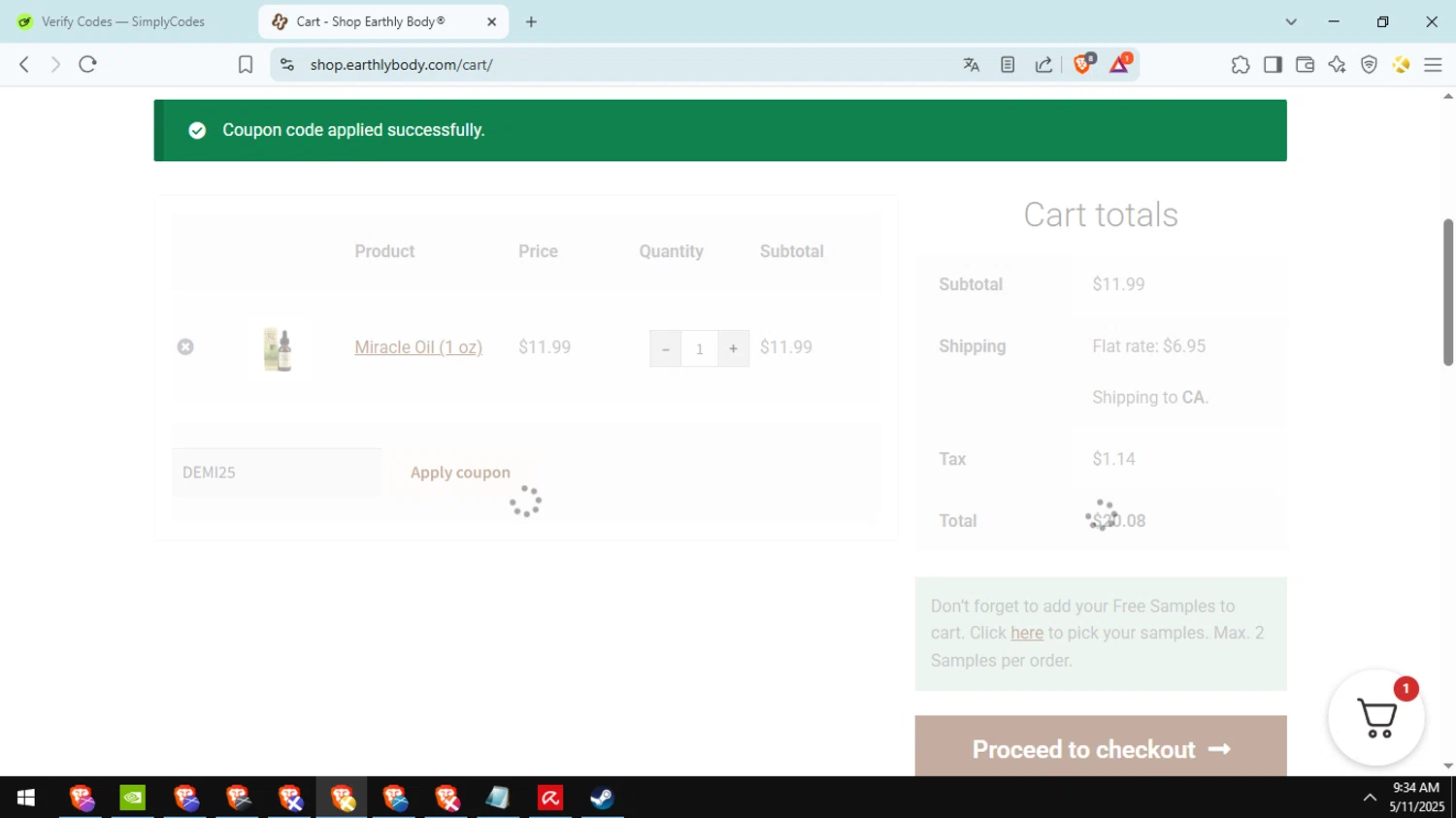The width and height of the screenshot is (1456, 818).
Task: Click the coupon code field DEMI25
Action: tap(277, 473)
